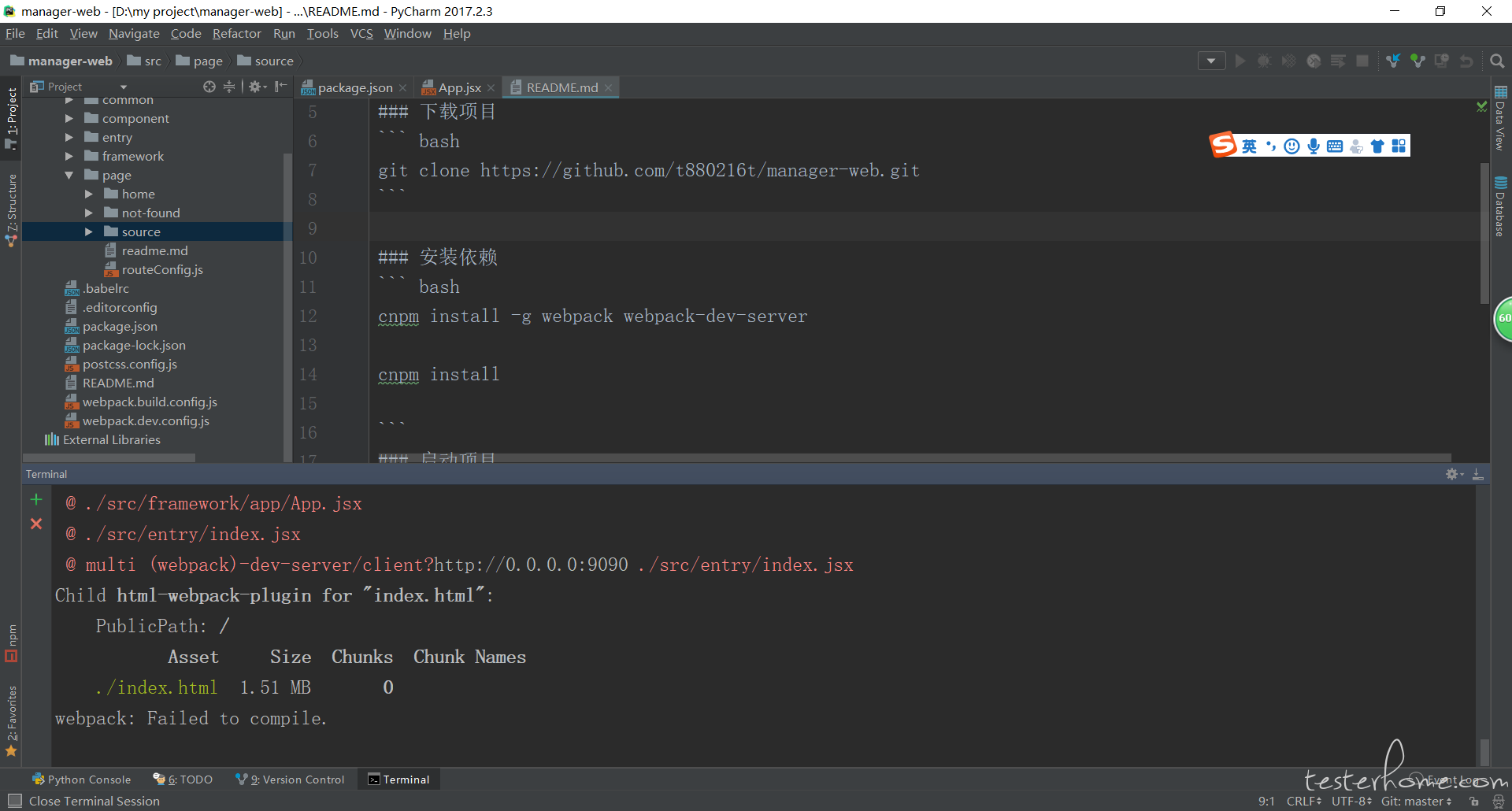Click Sogou IME logo icon

[x=1223, y=145]
